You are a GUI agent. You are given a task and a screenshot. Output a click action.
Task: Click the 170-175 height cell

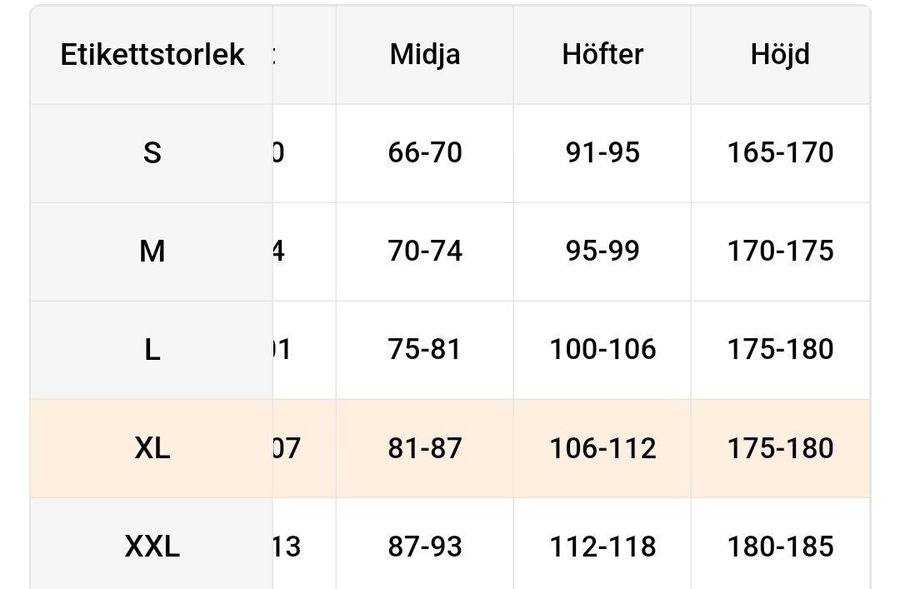pos(780,251)
